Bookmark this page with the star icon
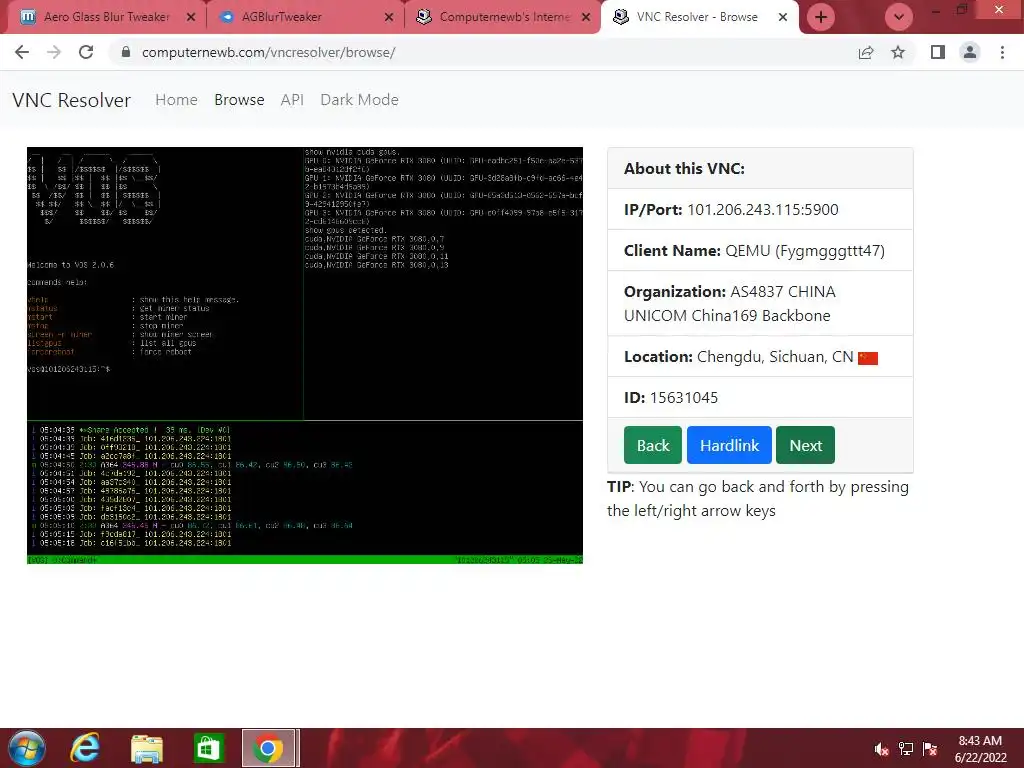The width and height of the screenshot is (1024, 768). point(898,52)
